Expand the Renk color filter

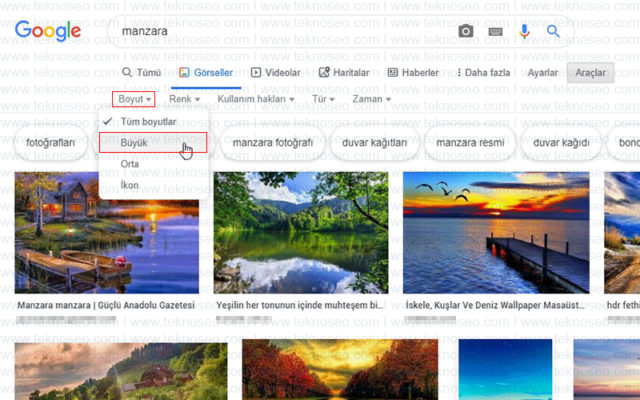184,99
